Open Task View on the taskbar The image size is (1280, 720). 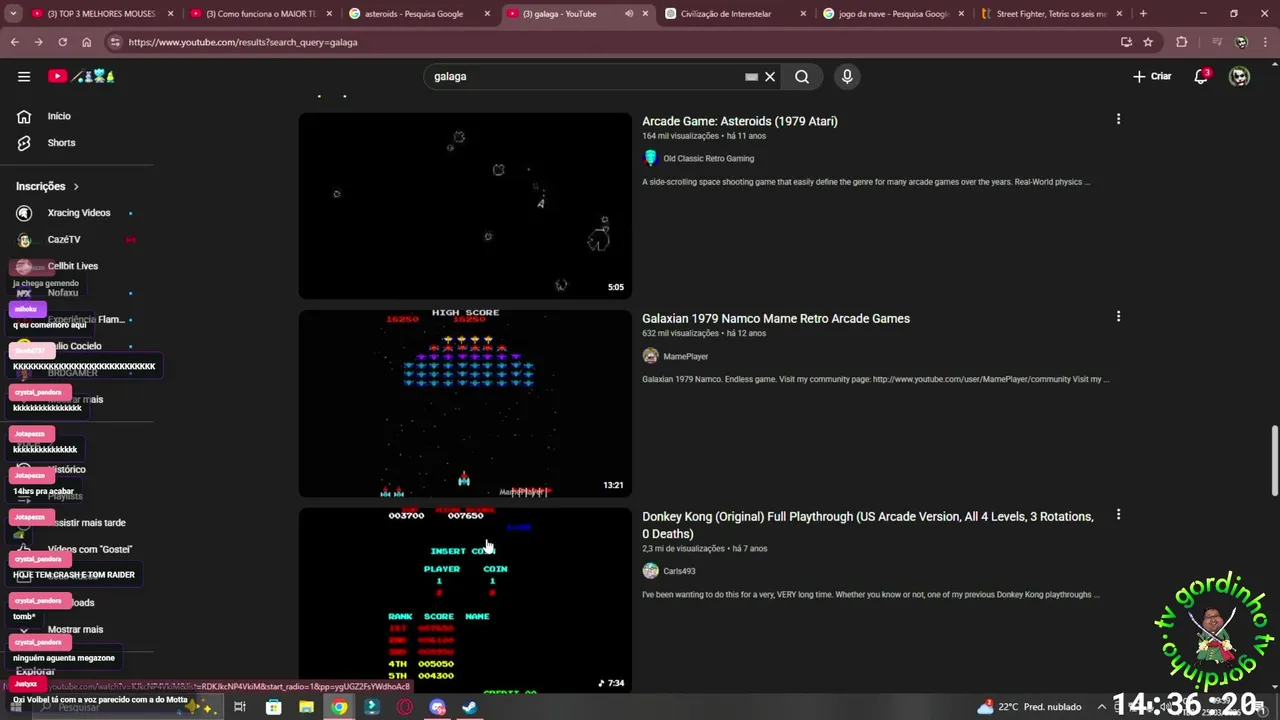click(240, 707)
